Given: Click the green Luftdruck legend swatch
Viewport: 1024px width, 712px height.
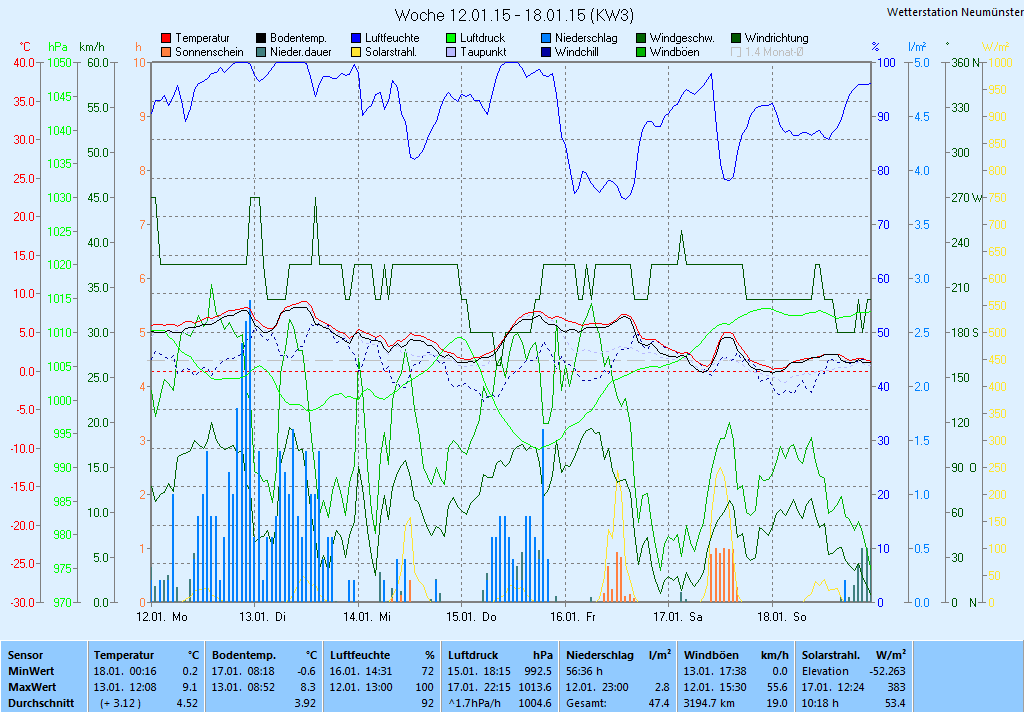Looking at the screenshot, I should 451,39.
